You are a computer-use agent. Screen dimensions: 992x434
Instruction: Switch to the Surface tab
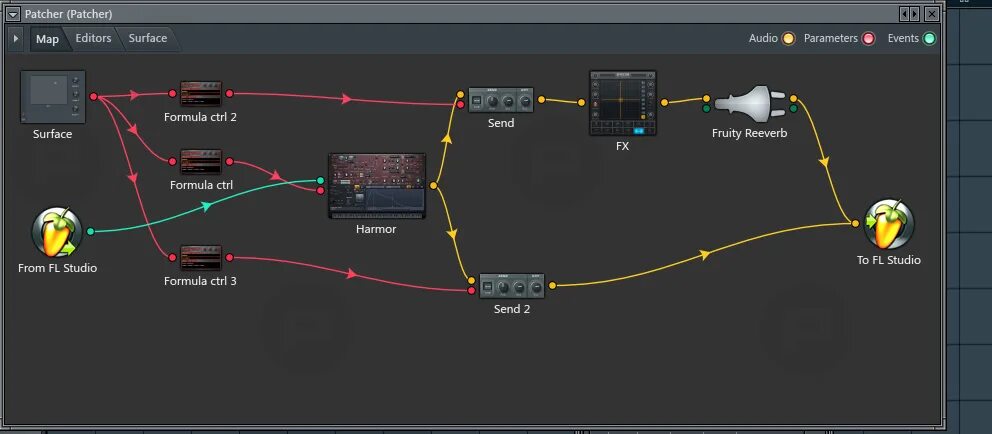pos(147,38)
